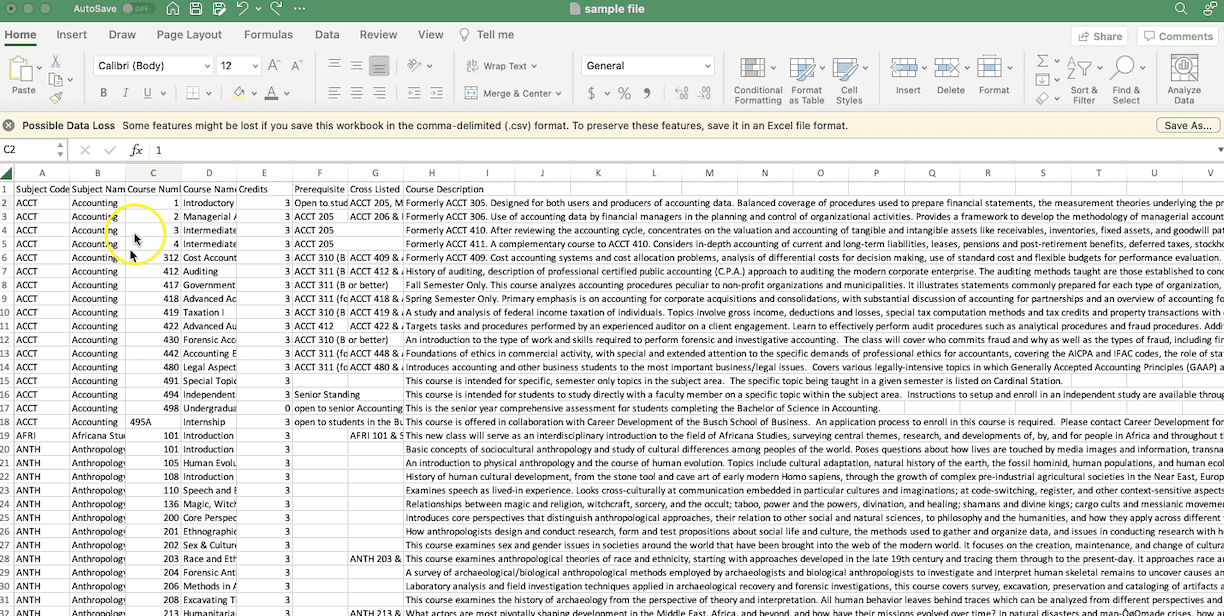
Task: Toggle bottom vertical alignment
Action: [x=379, y=66]
